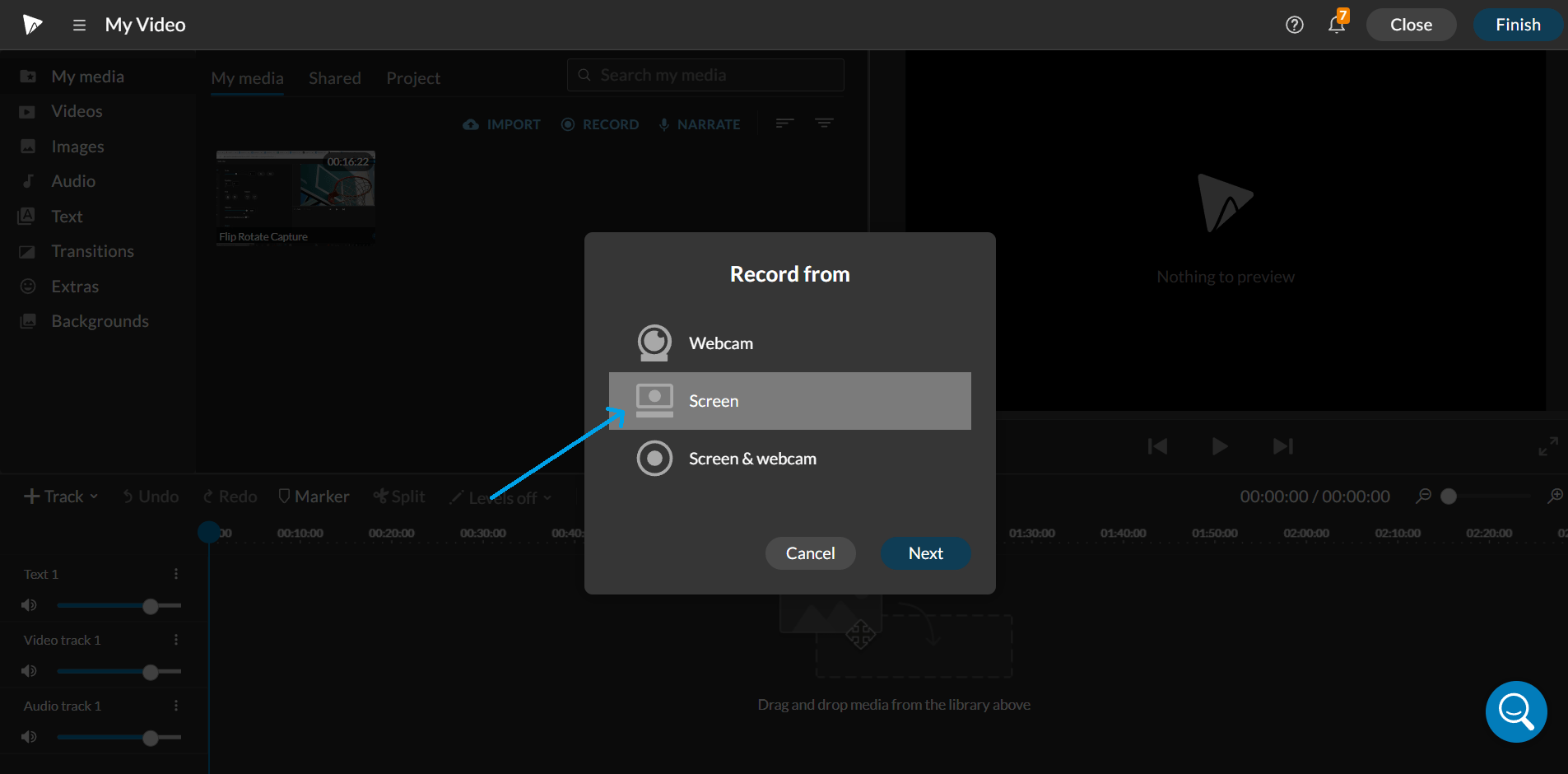Mute Audio track 1

29,736
